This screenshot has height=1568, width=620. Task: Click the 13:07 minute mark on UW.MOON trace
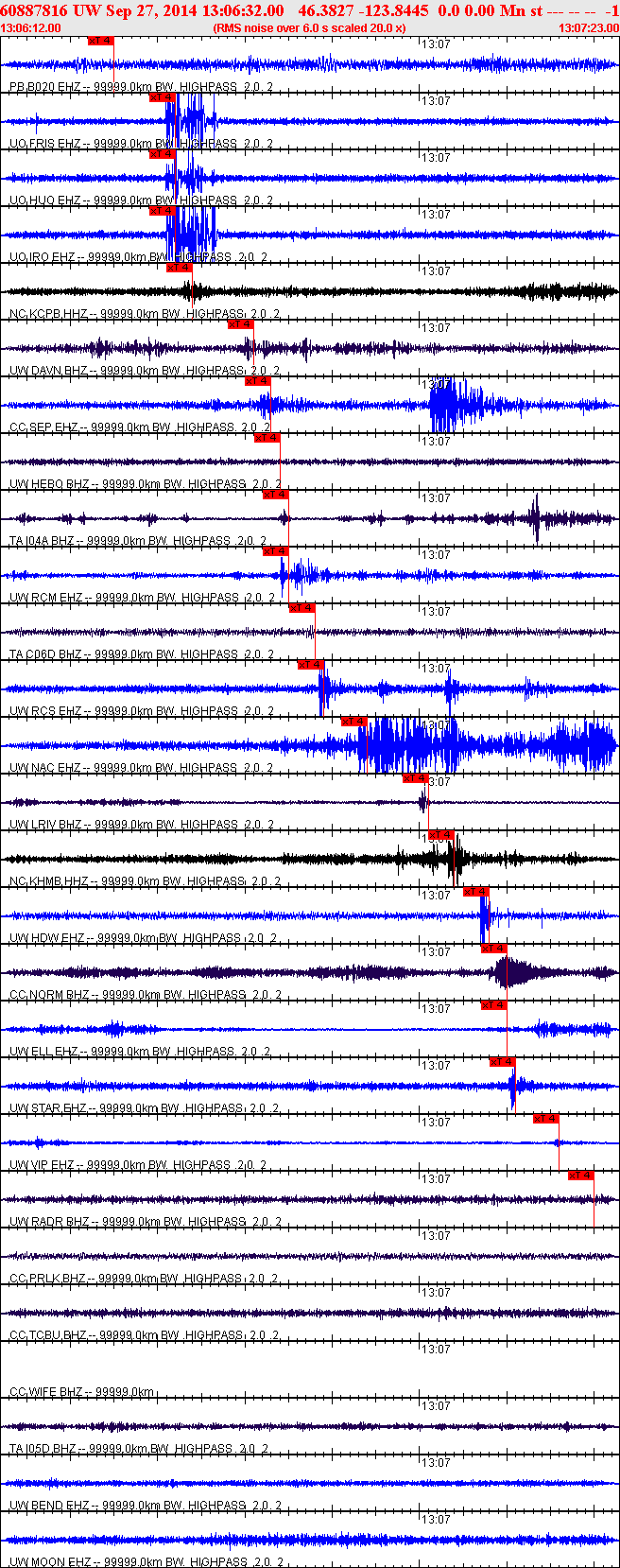[x=436, y=1519]
